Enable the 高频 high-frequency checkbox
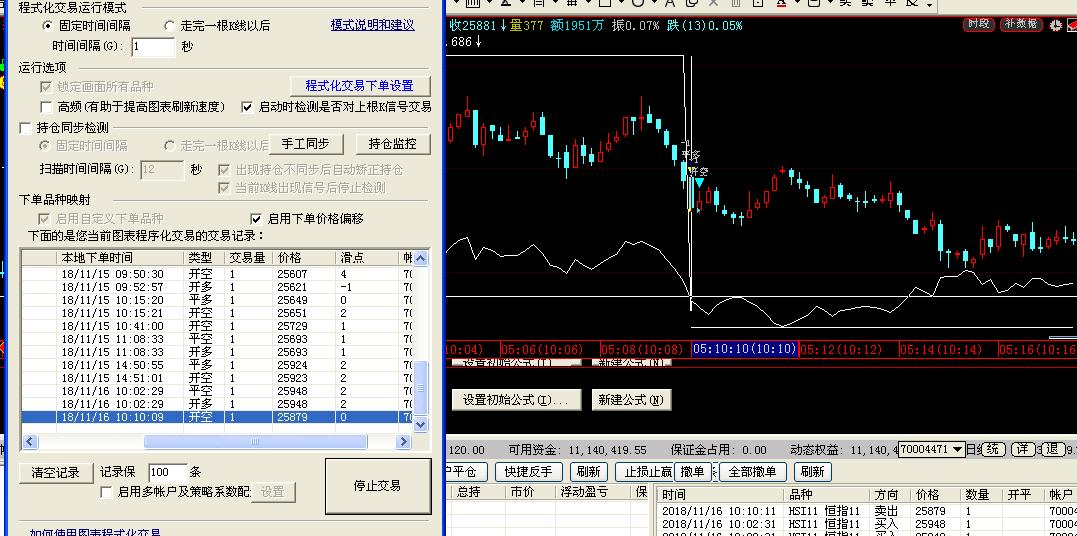 coord(46,107)
